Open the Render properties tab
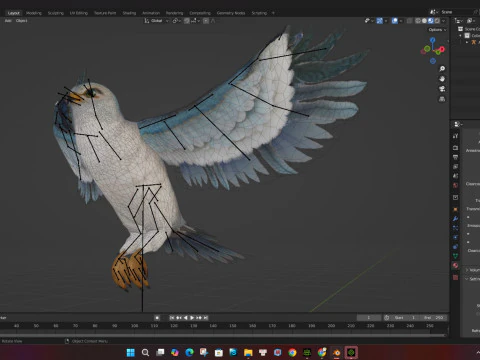 (455, 148)
